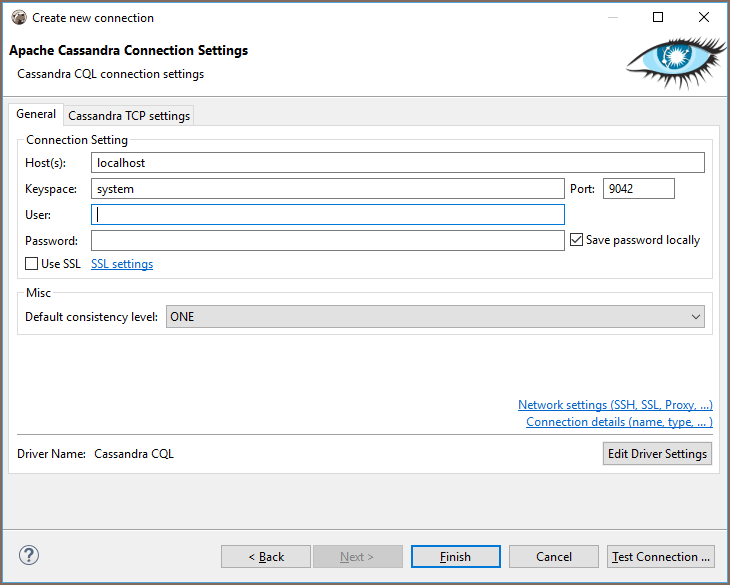Select the General tab
This screenshot has width=730, height=585.
tap(36, 115)
